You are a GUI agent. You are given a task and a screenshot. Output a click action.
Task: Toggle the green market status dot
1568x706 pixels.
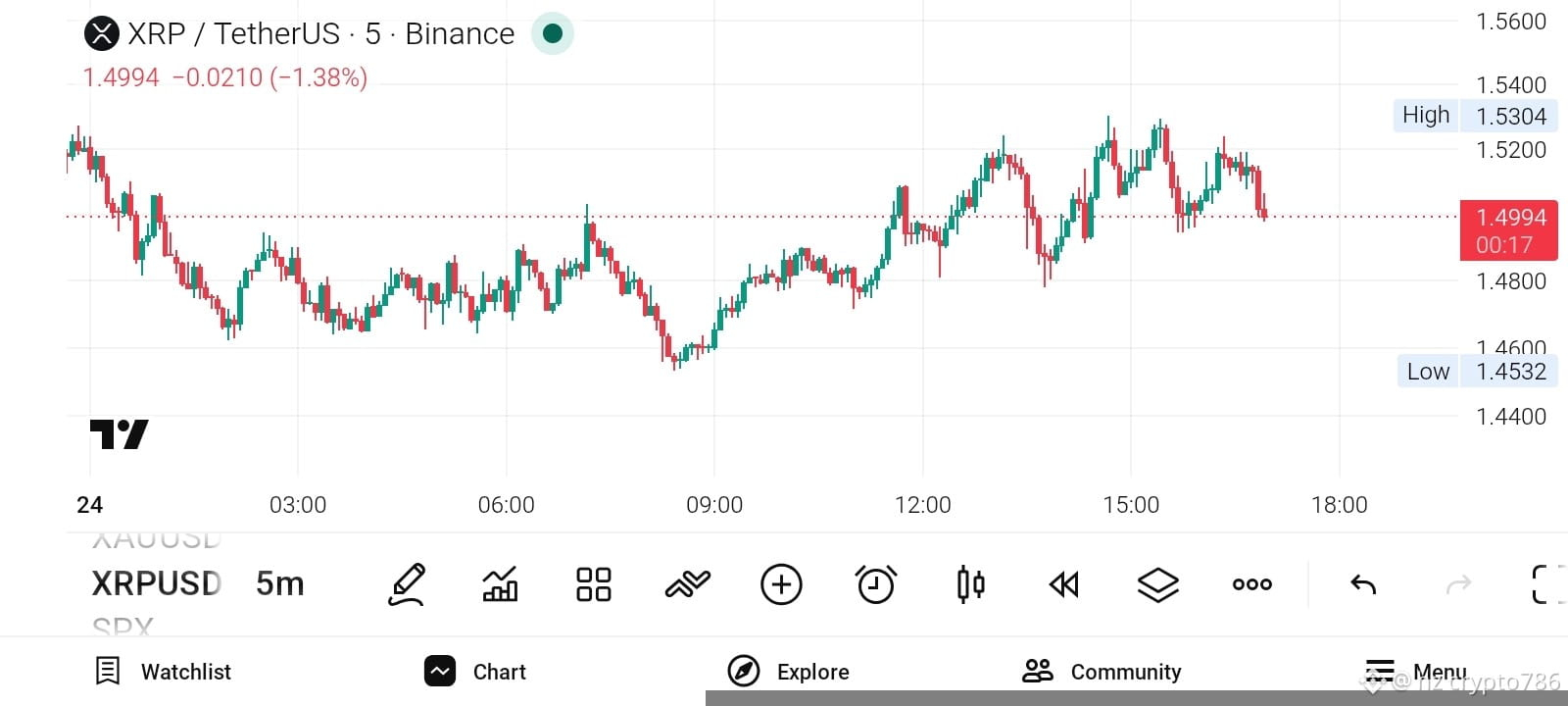tap(553, 33)
